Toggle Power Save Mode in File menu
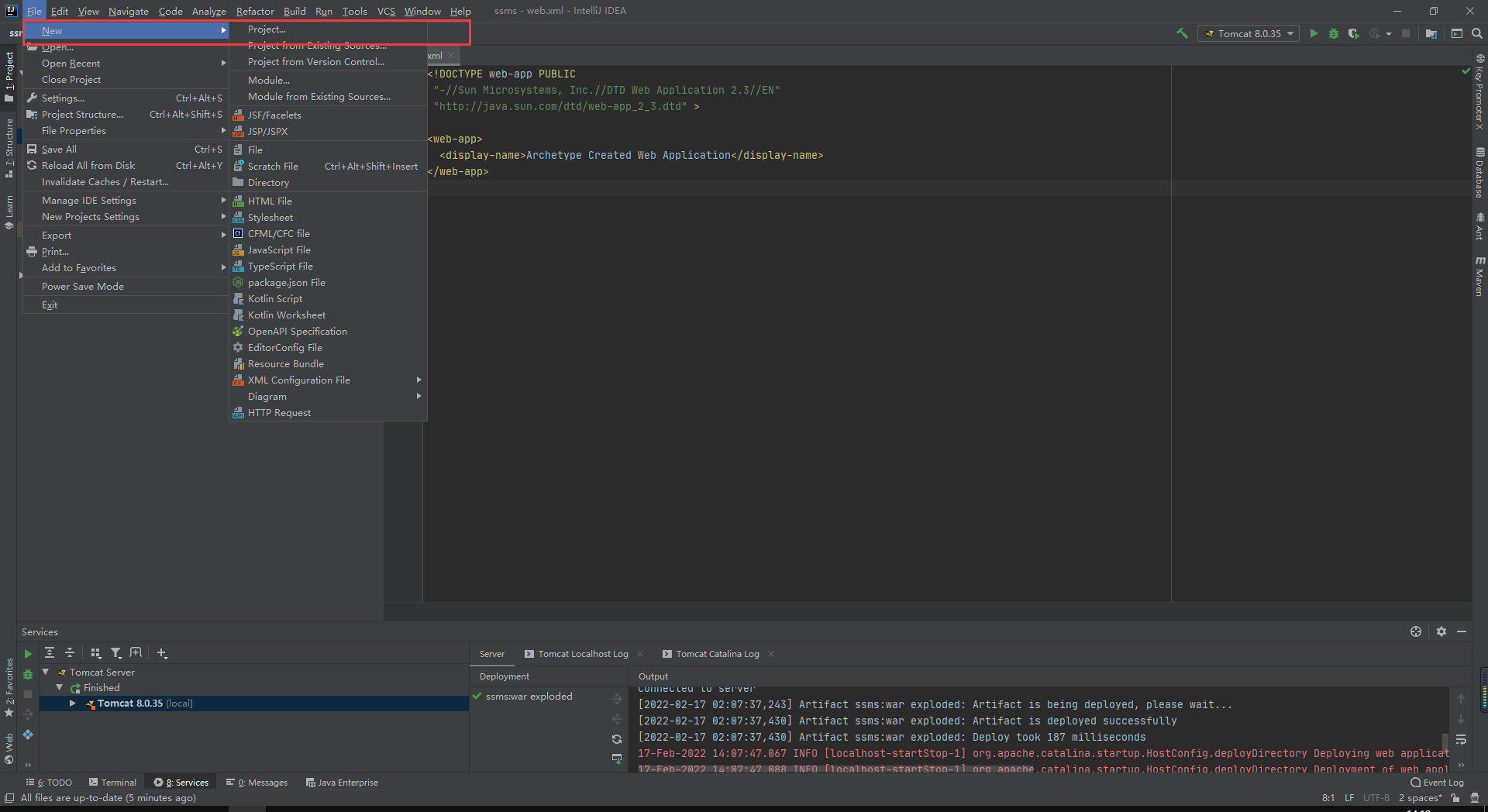The image size is (1488, 812). click(83, 287)
